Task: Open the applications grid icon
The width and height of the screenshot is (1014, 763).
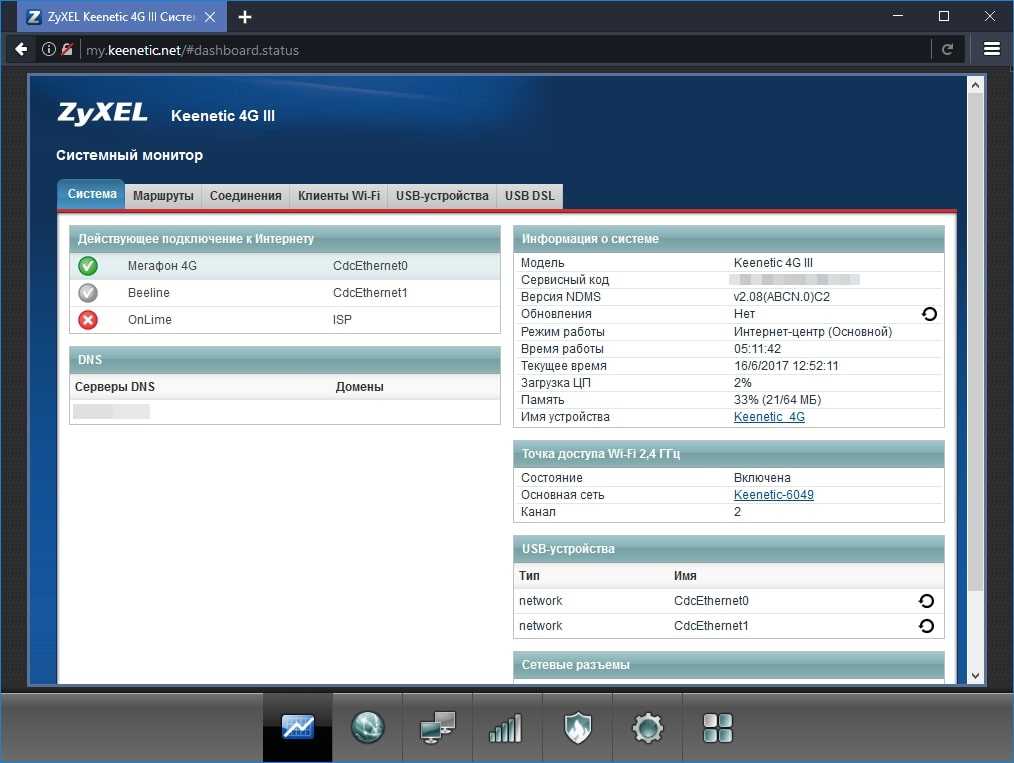Action: click(x=717, y=728)
